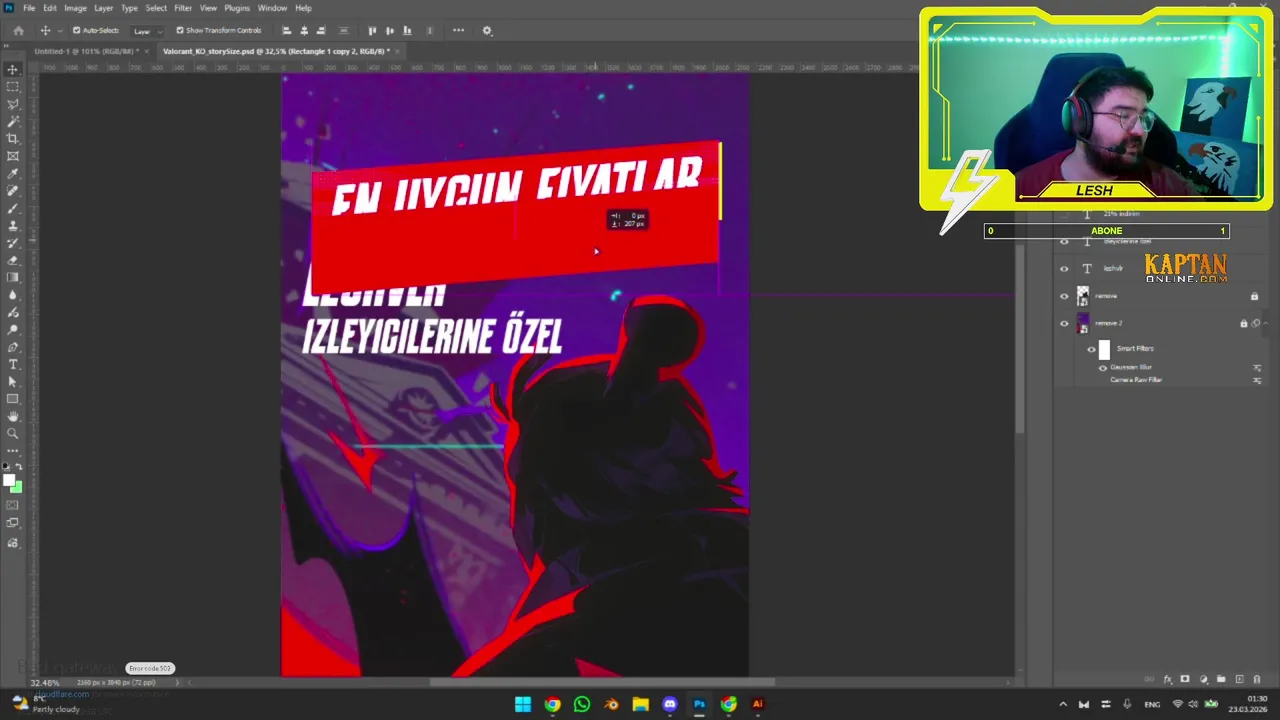The height and width of the screenshot is (720, 1280).
Task: Open Illustrator from the taskbar
Action: click(x=758, y=704)
